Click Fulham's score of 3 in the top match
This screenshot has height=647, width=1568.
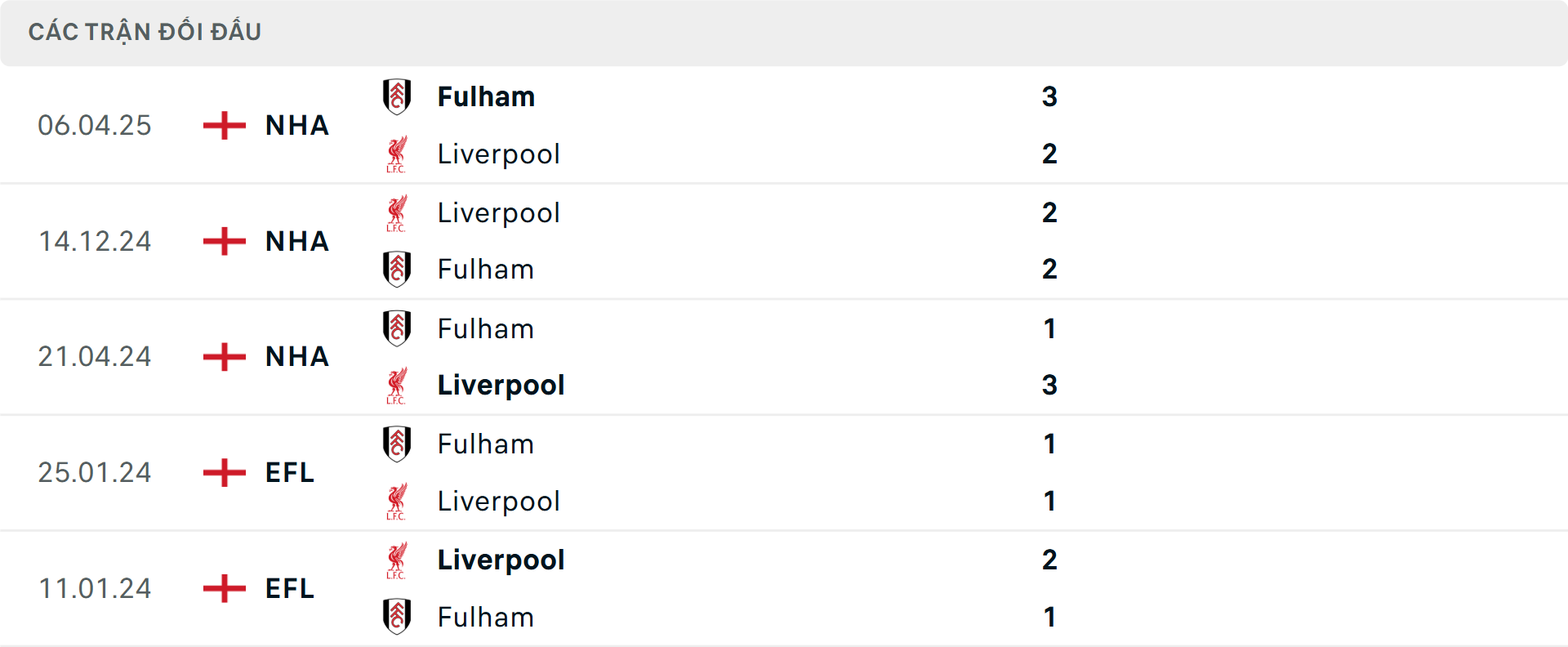1051,96
